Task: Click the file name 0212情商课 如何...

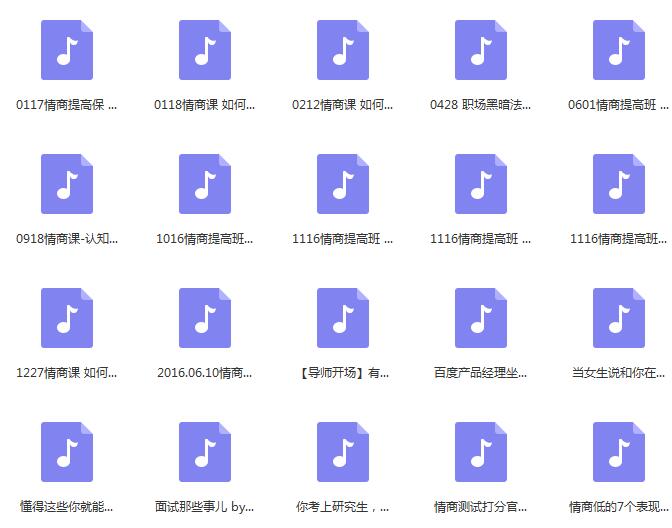Action: (x=342, y=105)
